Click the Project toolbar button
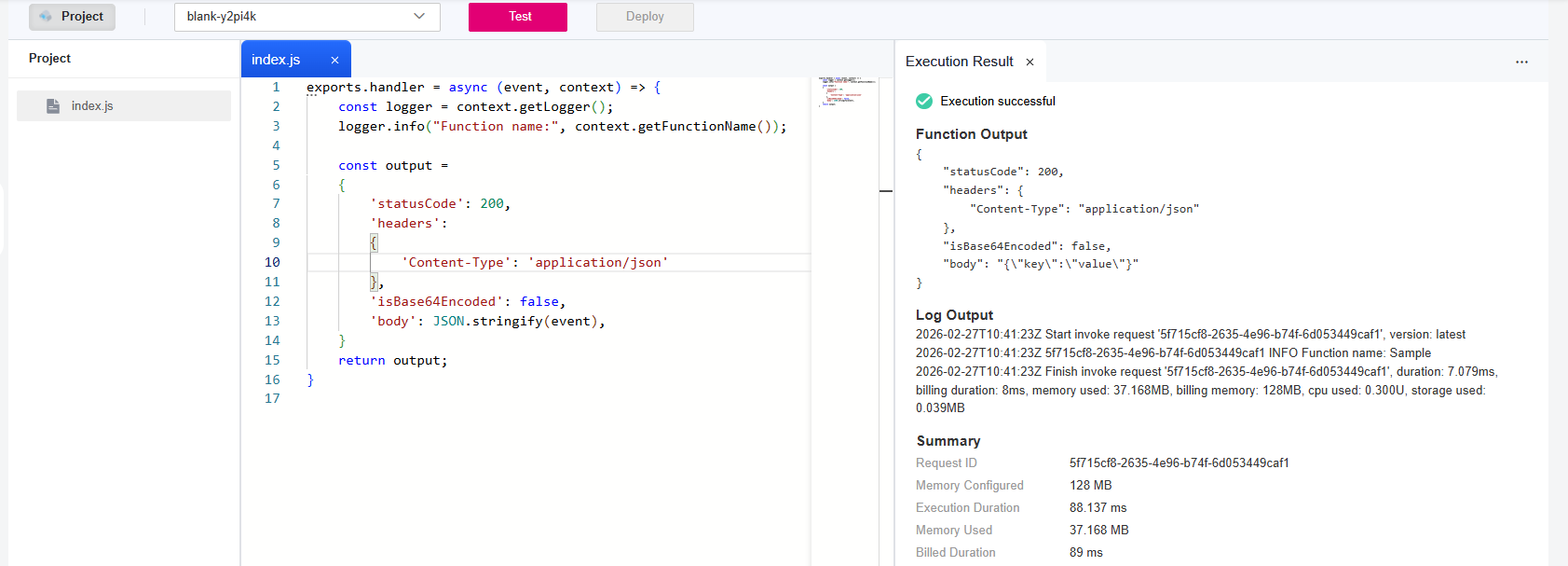 73,17
